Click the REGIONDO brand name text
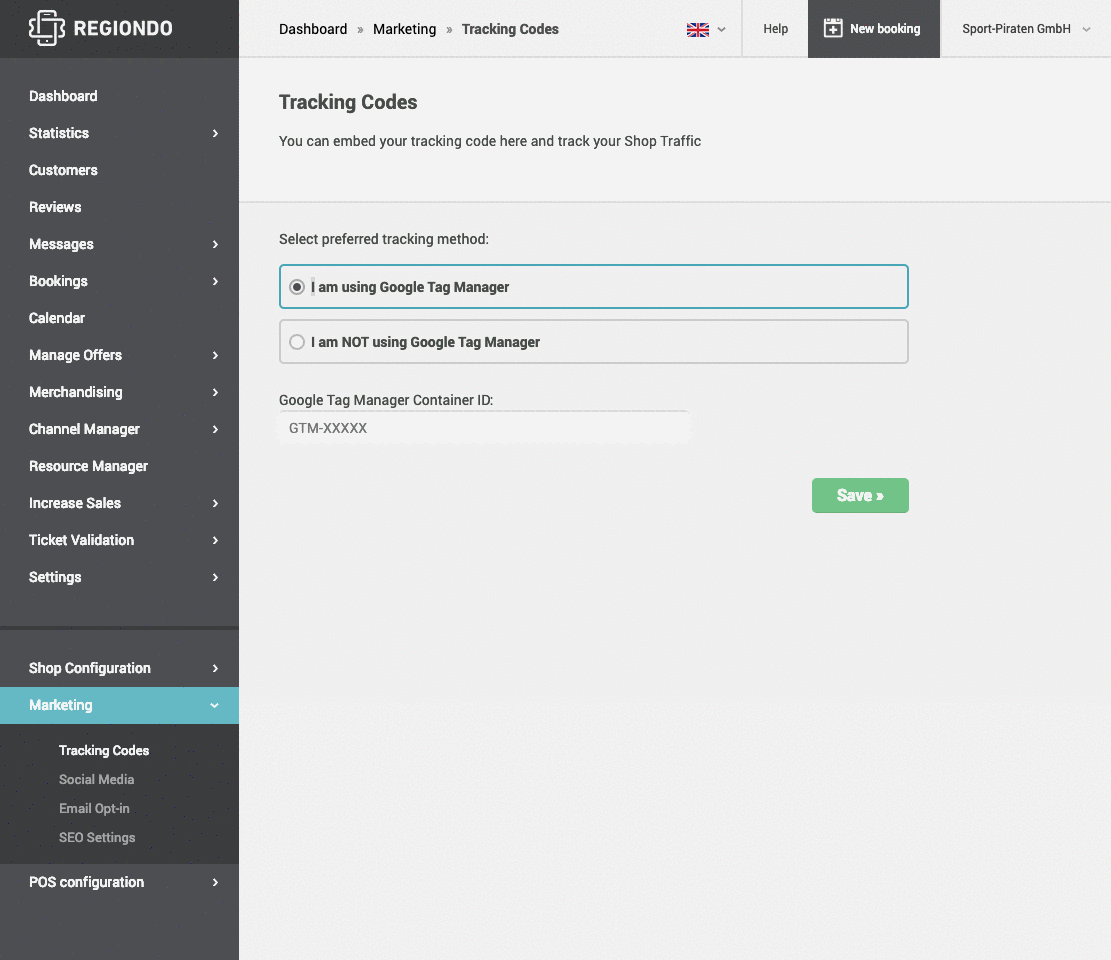The height and width of the screenshot is (960, 1111). 123,28
